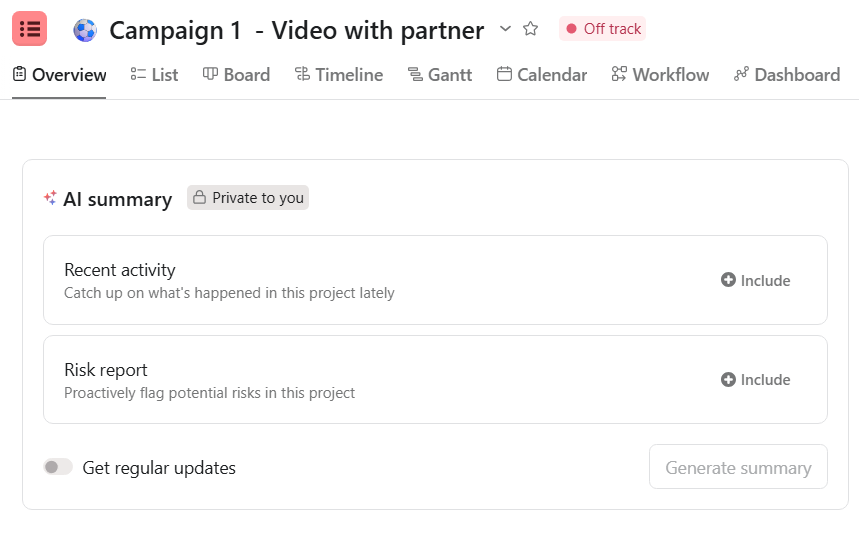Click the plus icon for Risk report
The height and width of the screenshot is (543, 859).
point(728,379)
